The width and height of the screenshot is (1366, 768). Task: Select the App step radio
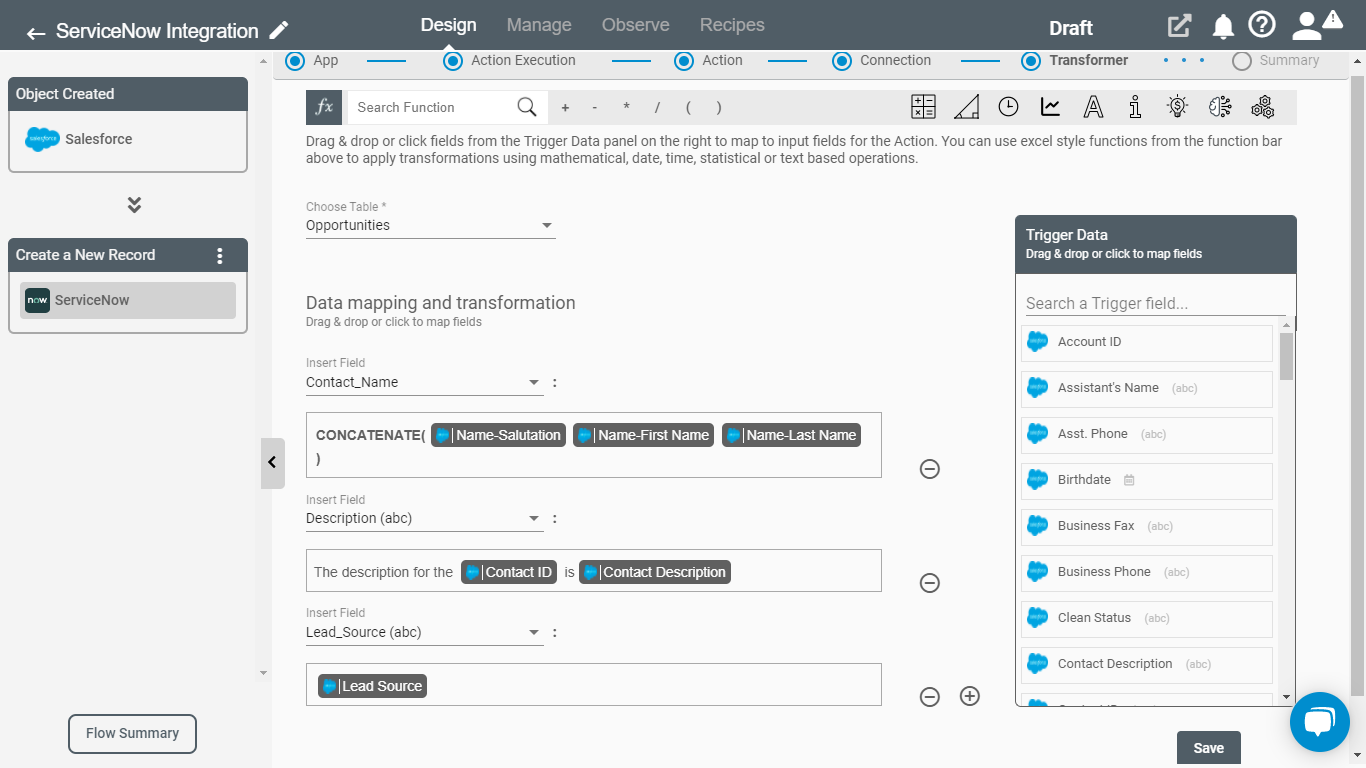click(x=294, y=61)
